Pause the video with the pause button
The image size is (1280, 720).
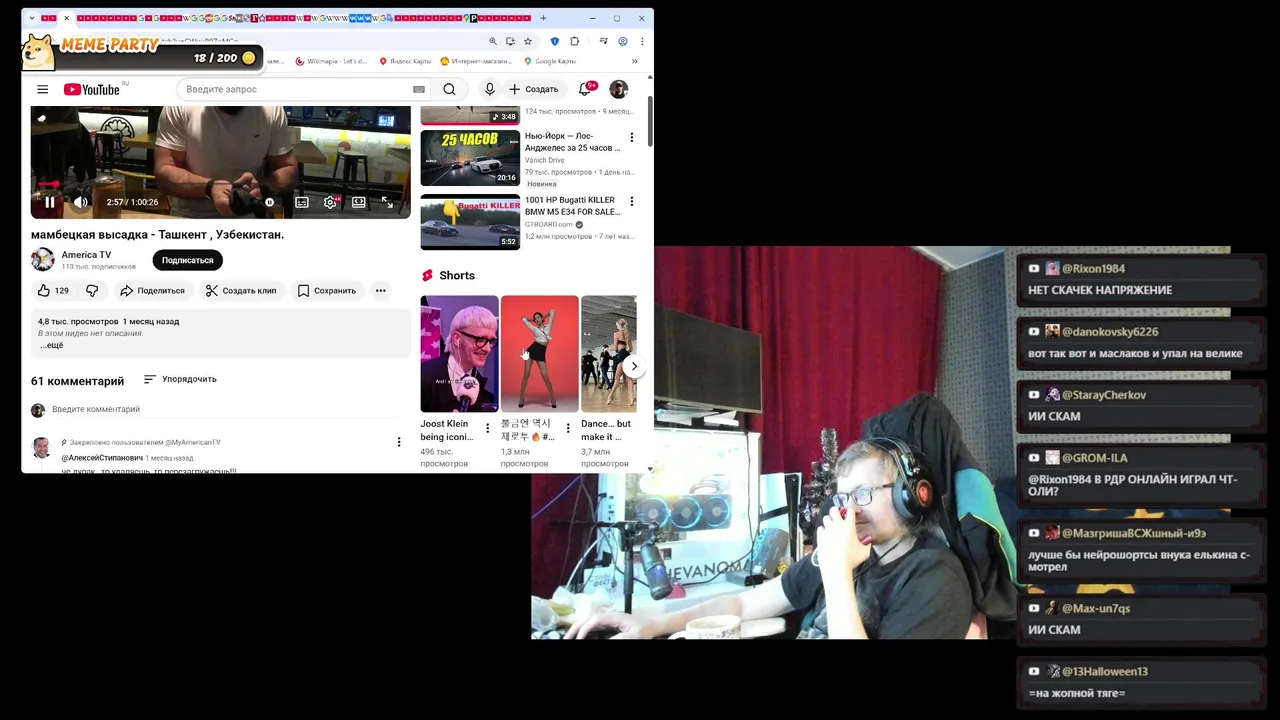pyautogui.click(x=49, y=202)
